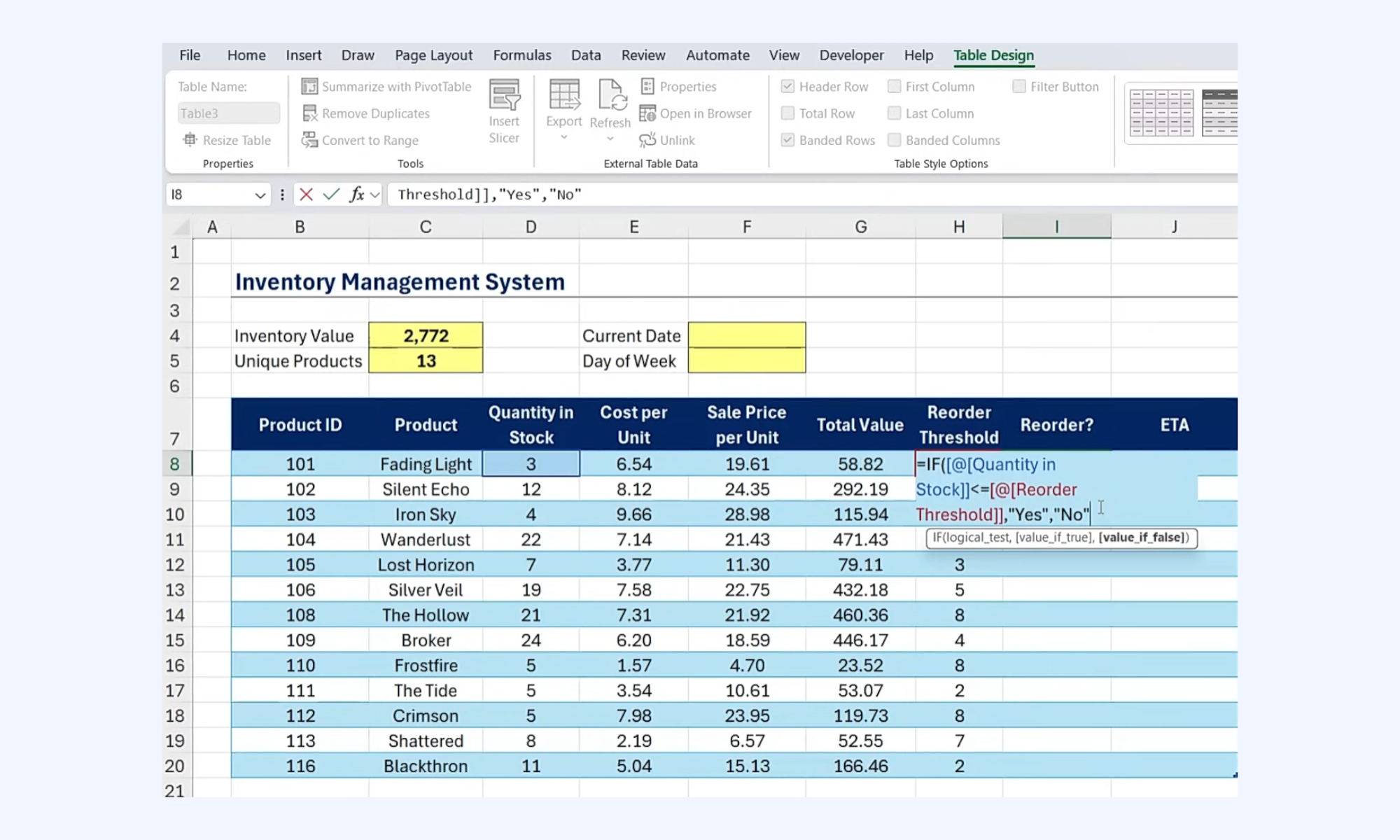Enable the Total Row checkbox
Image resolution: width=1400 pixels, height=840 pixels.
pyautogui.click(x=787, y=113)
